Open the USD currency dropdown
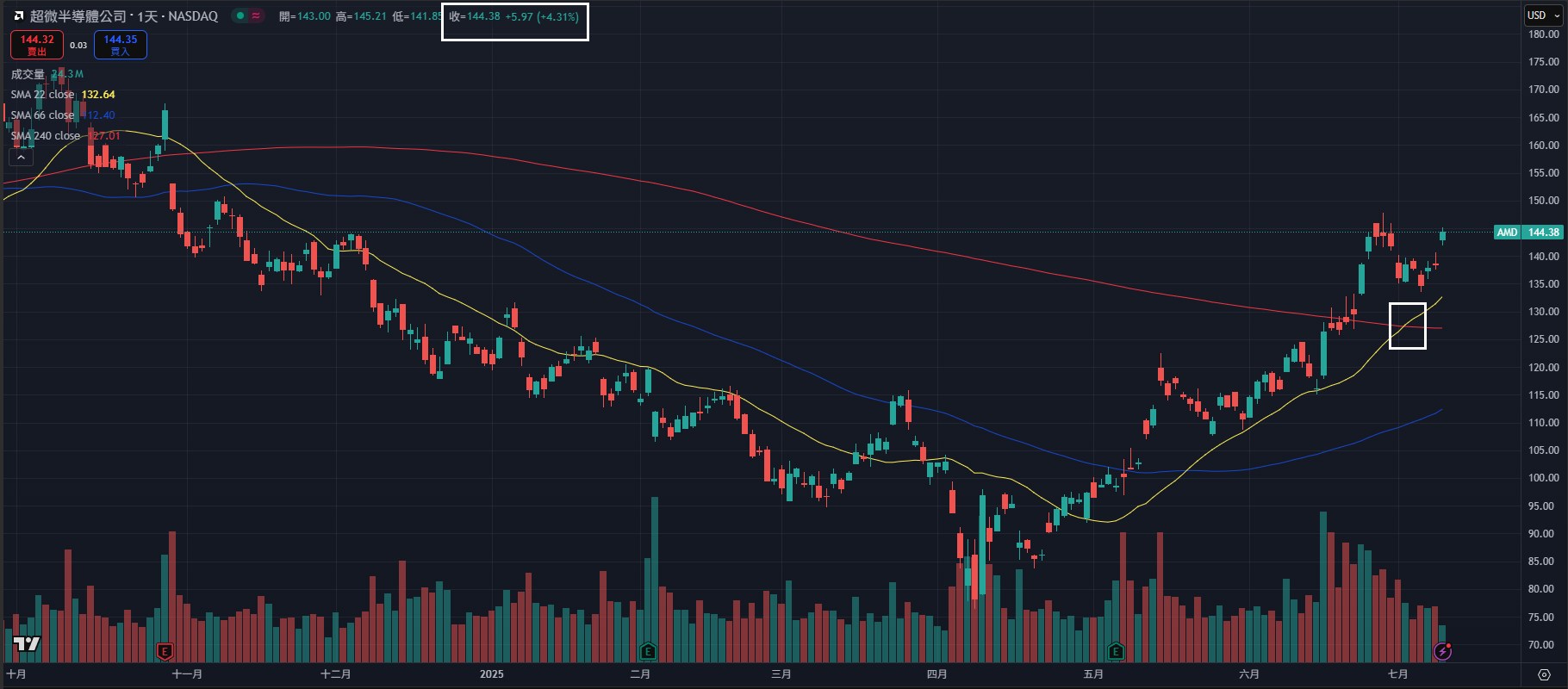 pyautogui.click(x=1543, y=16)
